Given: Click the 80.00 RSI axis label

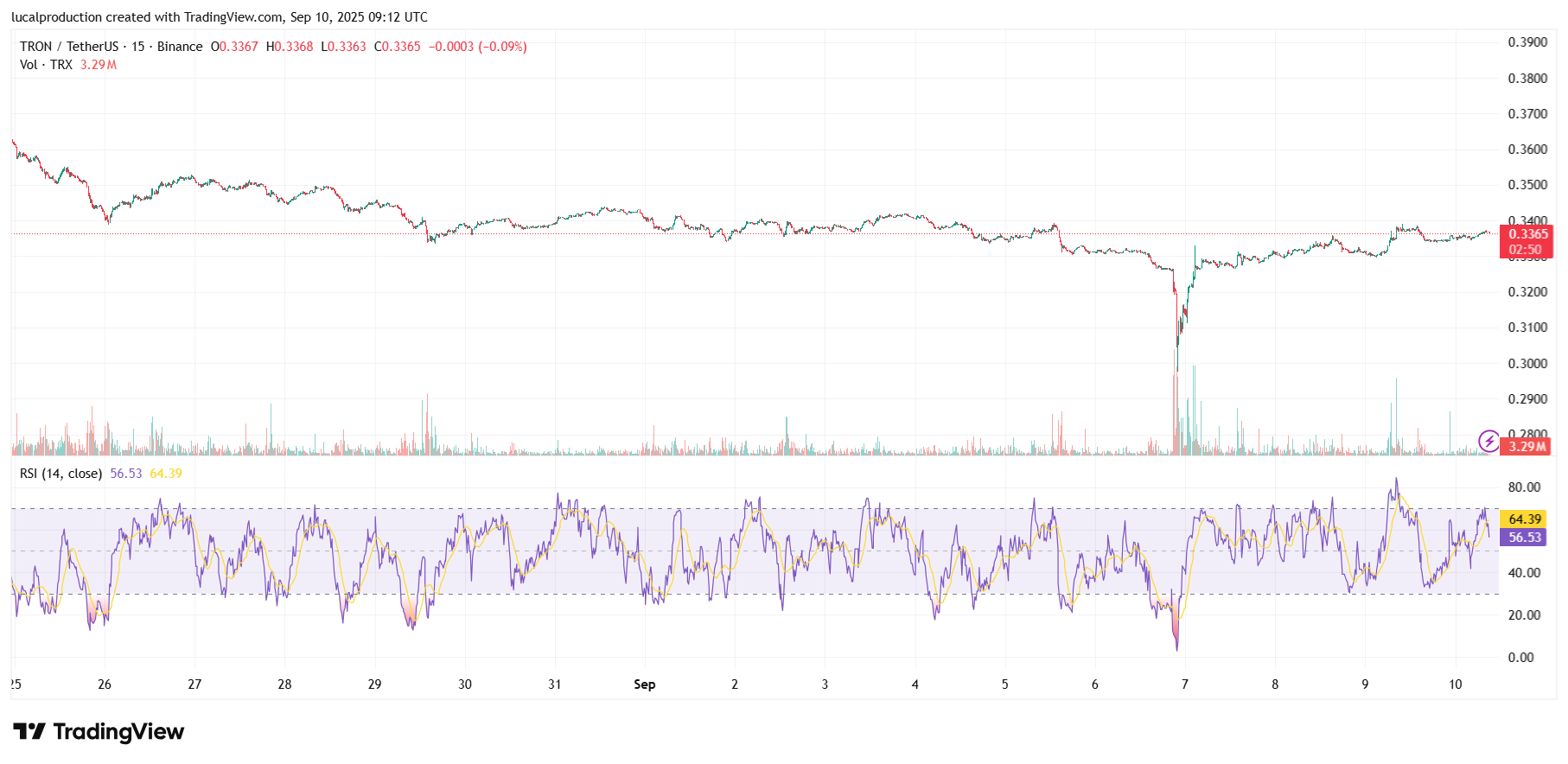Looking at the screenshot, I should (x=1524, y=487).
